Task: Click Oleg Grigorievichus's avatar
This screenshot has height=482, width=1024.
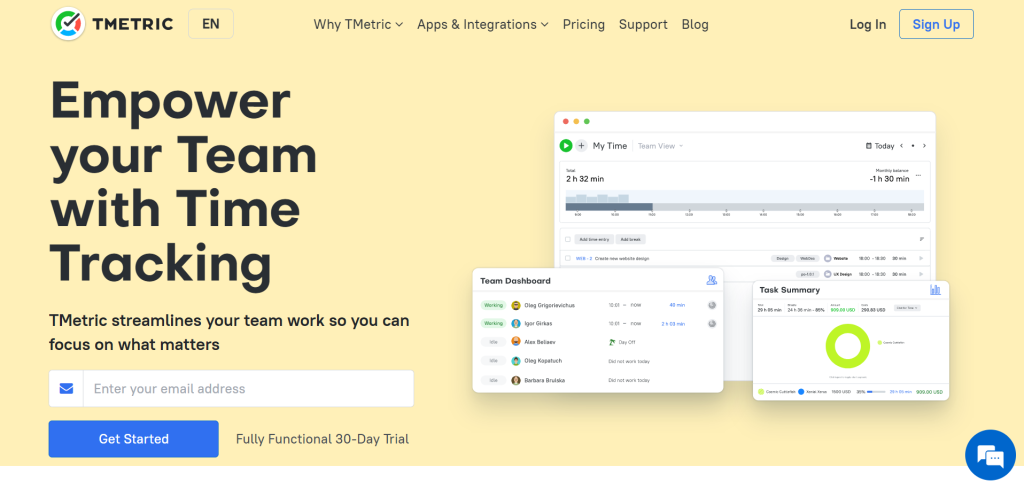Action: coord(516,305)
